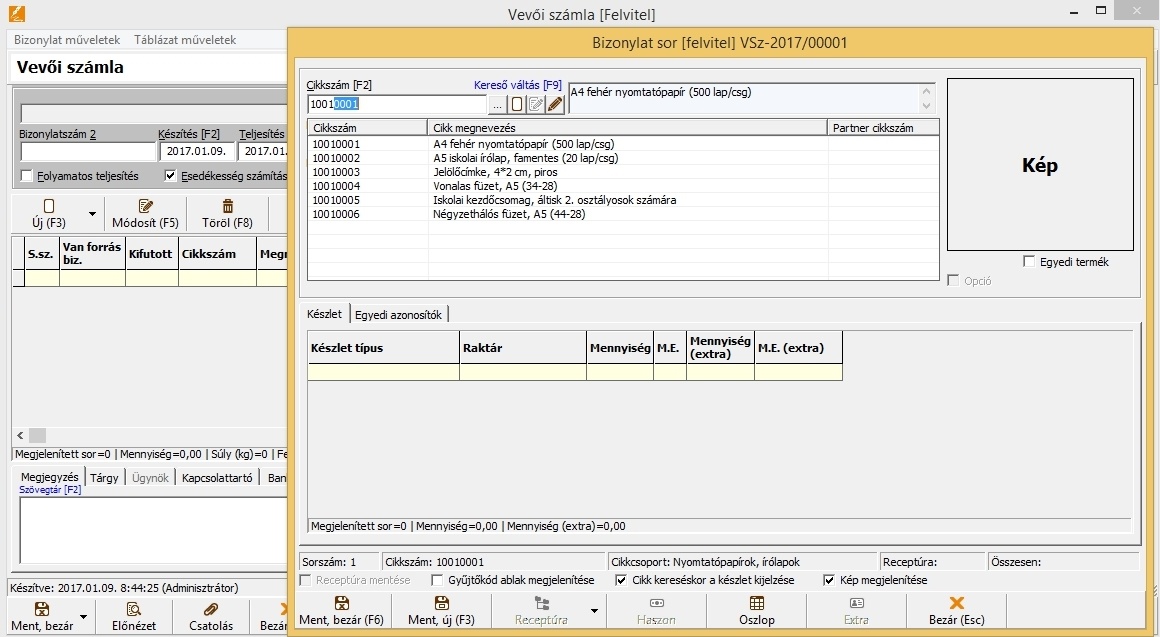The width and height of the screenshot is (1160, 637).
Task: Click the pencil edit icon beside Cikkszám field
Action: point(555,104)
